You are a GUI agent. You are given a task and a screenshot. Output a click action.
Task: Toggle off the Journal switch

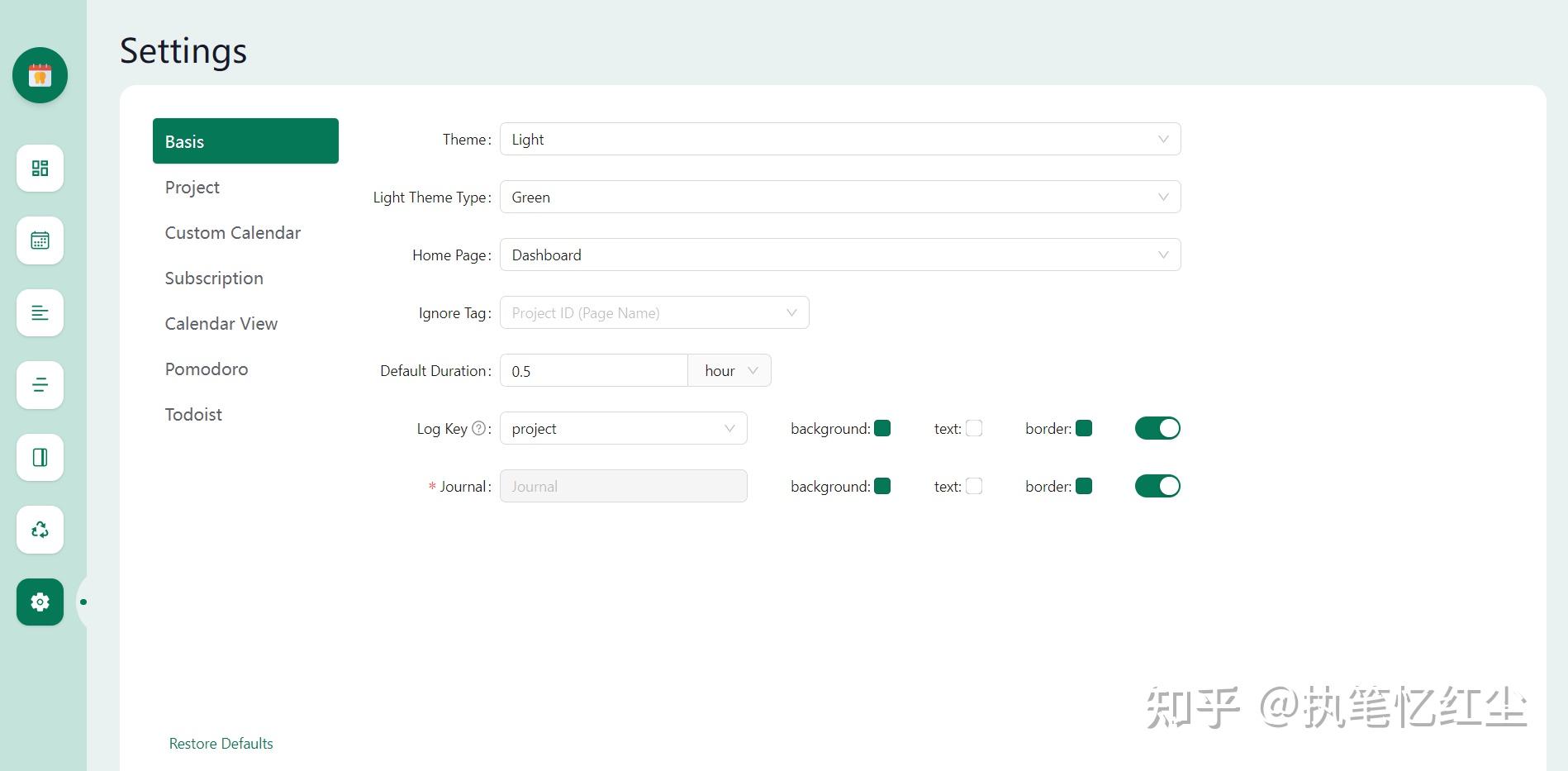1157,486
